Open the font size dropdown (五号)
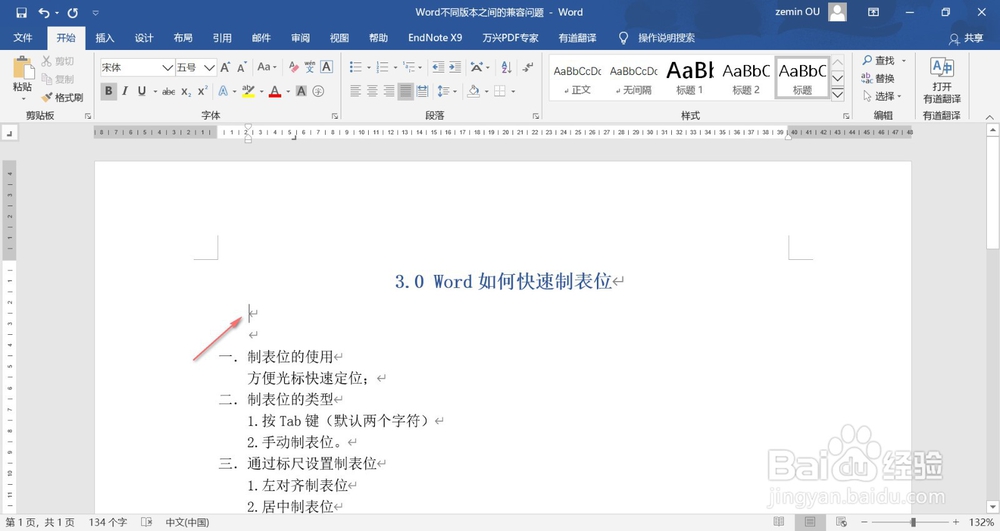Viewport: 1000px width, 531px height. [209, 67]
